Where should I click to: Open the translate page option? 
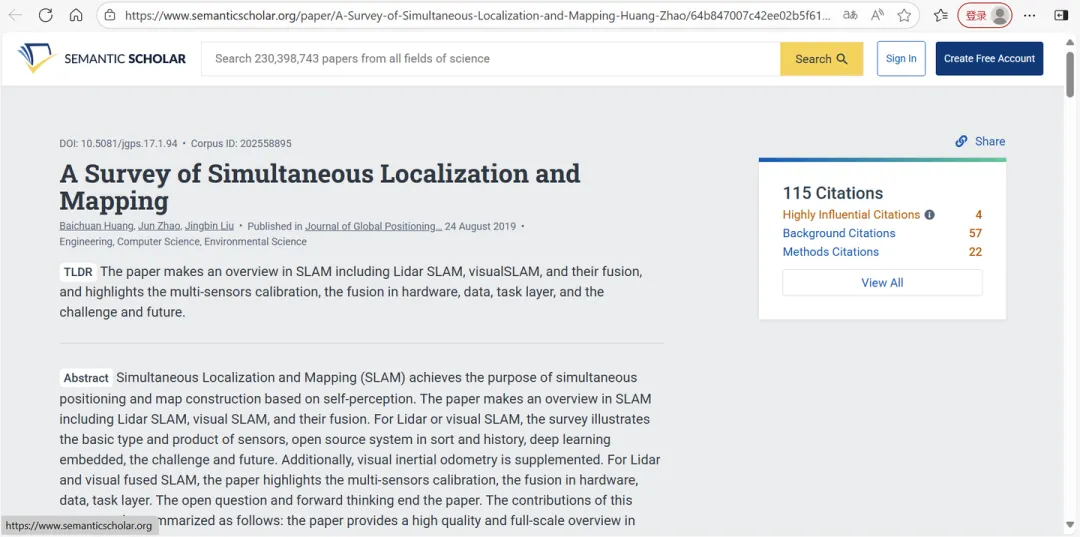(850, 15)
